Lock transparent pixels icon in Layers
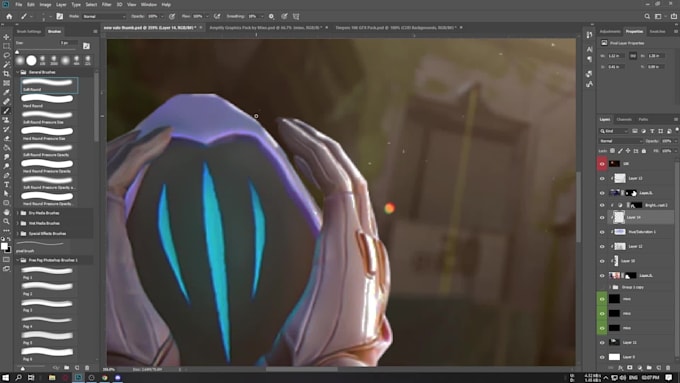Screen dimensions: 680x383 coord(612,151)
